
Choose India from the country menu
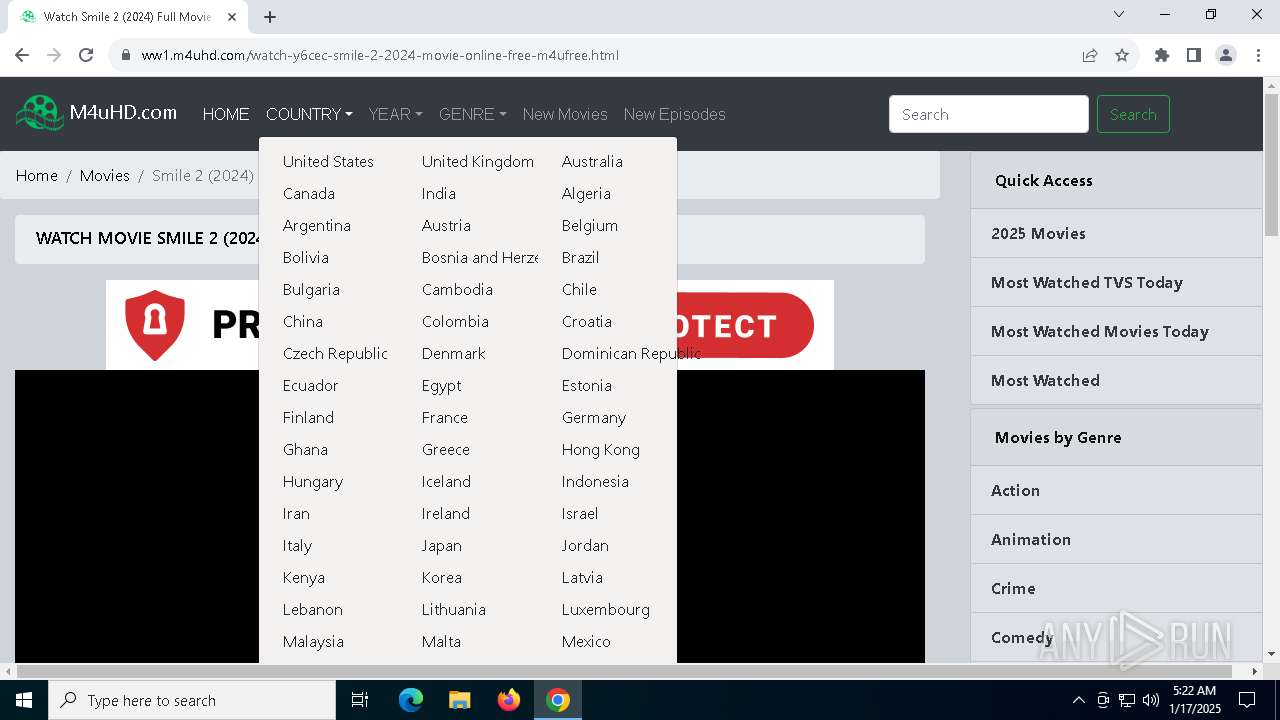point(439,193)
